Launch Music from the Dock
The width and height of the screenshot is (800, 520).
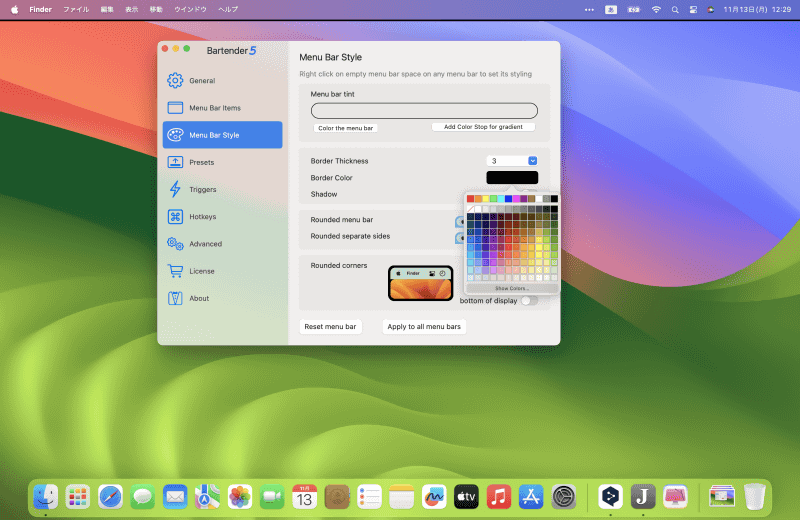tap(498, 497)
